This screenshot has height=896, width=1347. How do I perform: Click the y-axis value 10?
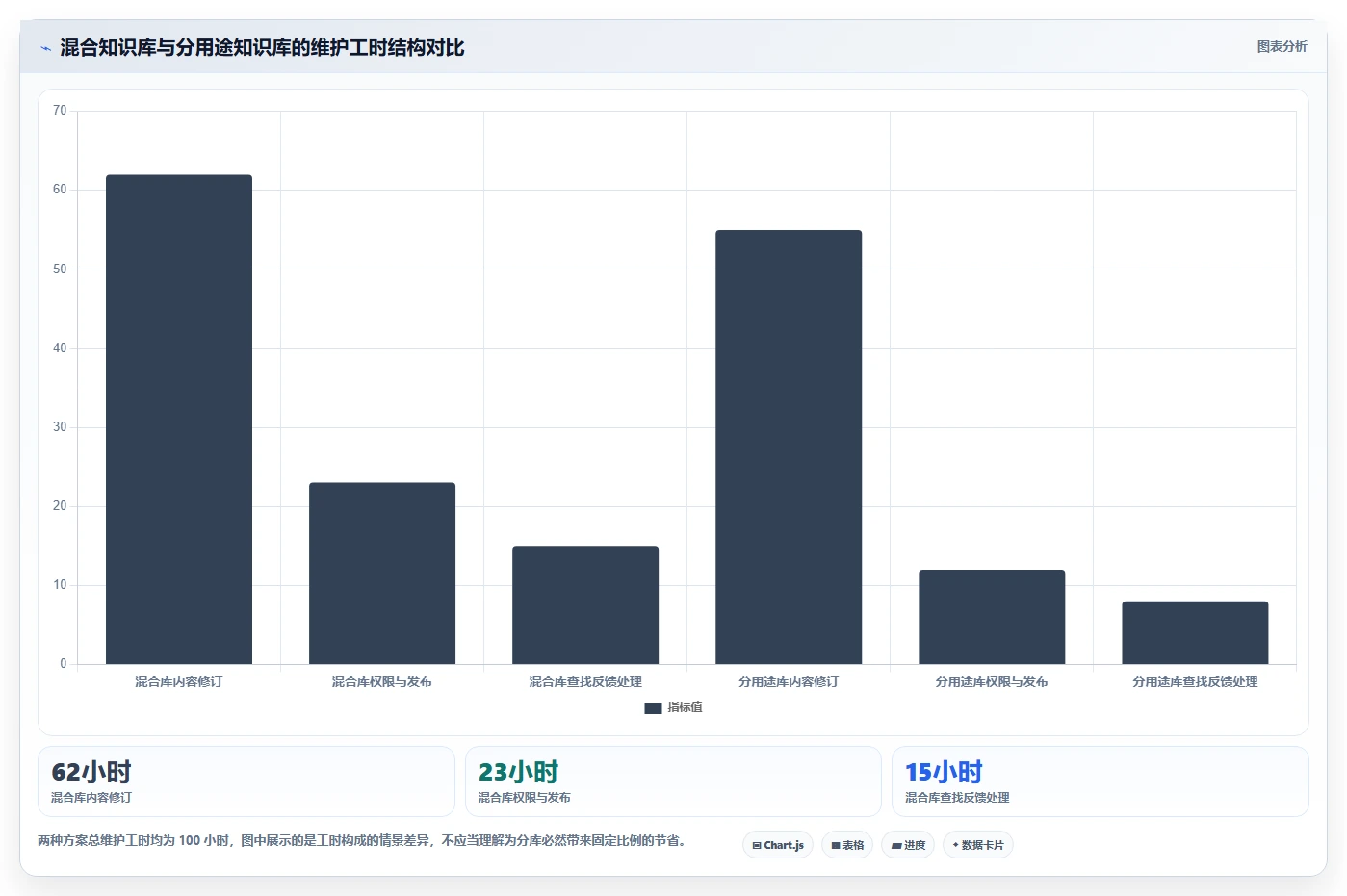click(x=60, y=585)
